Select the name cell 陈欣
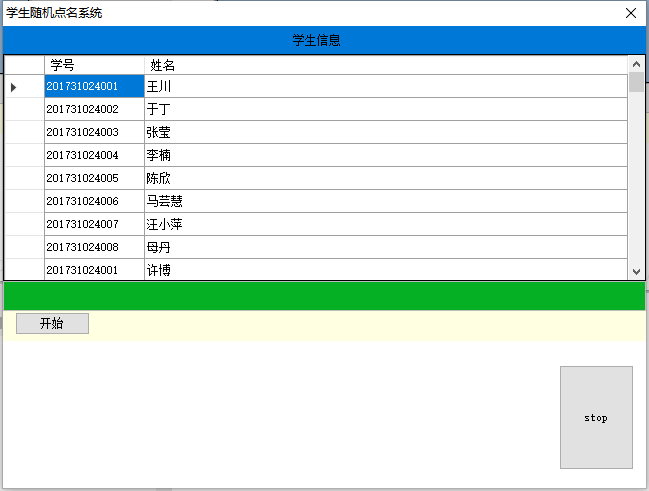Screen dimensions: 649x491 [386, 178]
